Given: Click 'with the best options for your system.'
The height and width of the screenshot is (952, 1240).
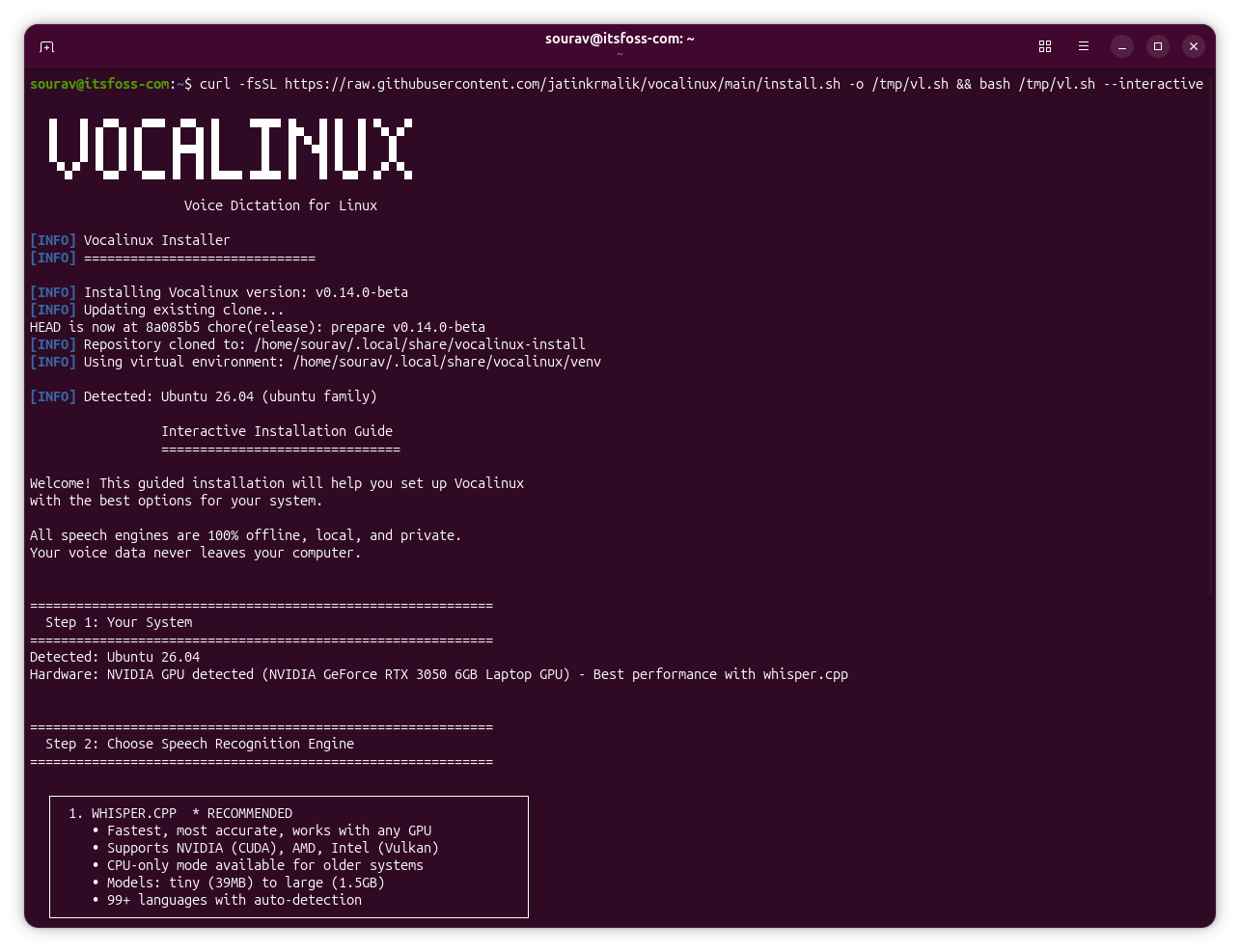Looking at the screenshot, I should tap(177, 501).
